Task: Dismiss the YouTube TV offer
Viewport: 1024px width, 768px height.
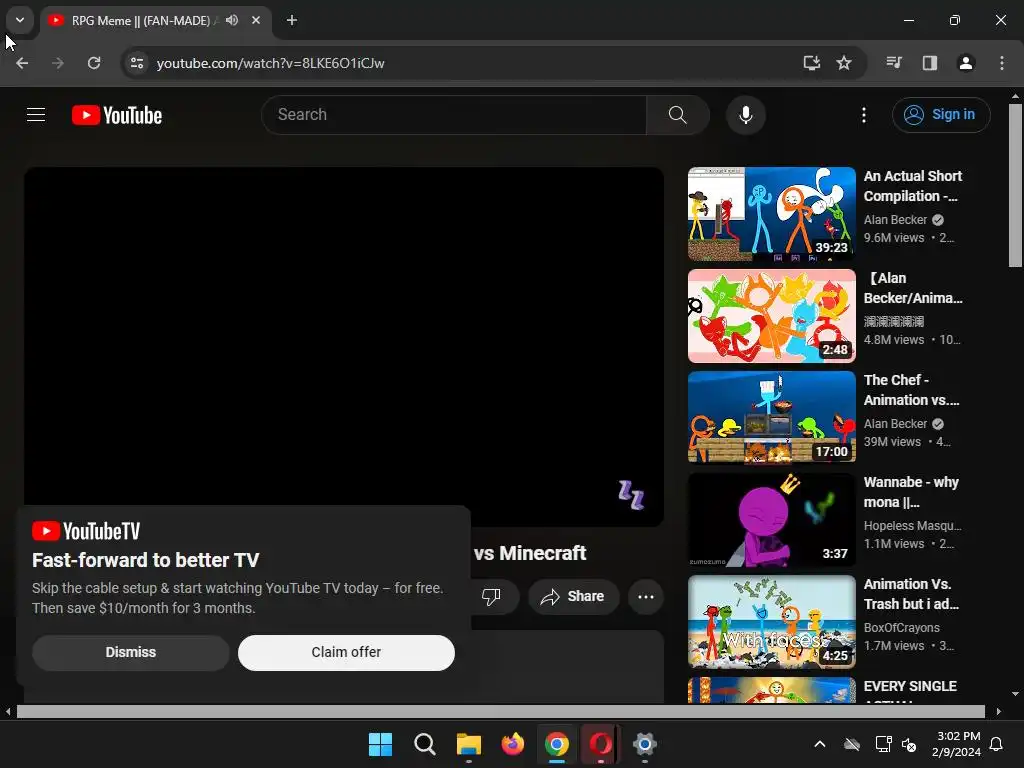Action: [131, 652]
